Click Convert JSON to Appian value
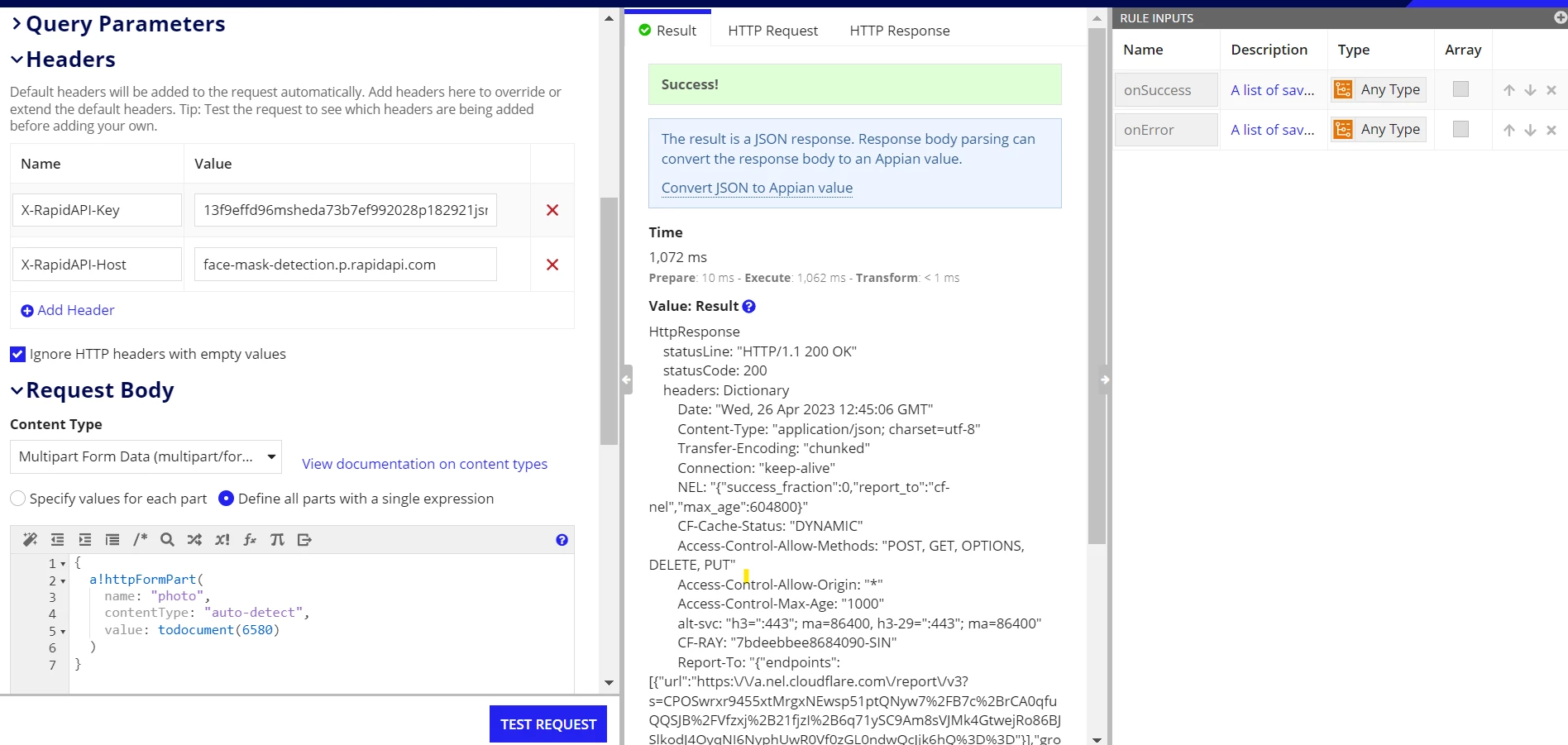The height and width of the screenshot is (745, 1568). coord(757,188)
